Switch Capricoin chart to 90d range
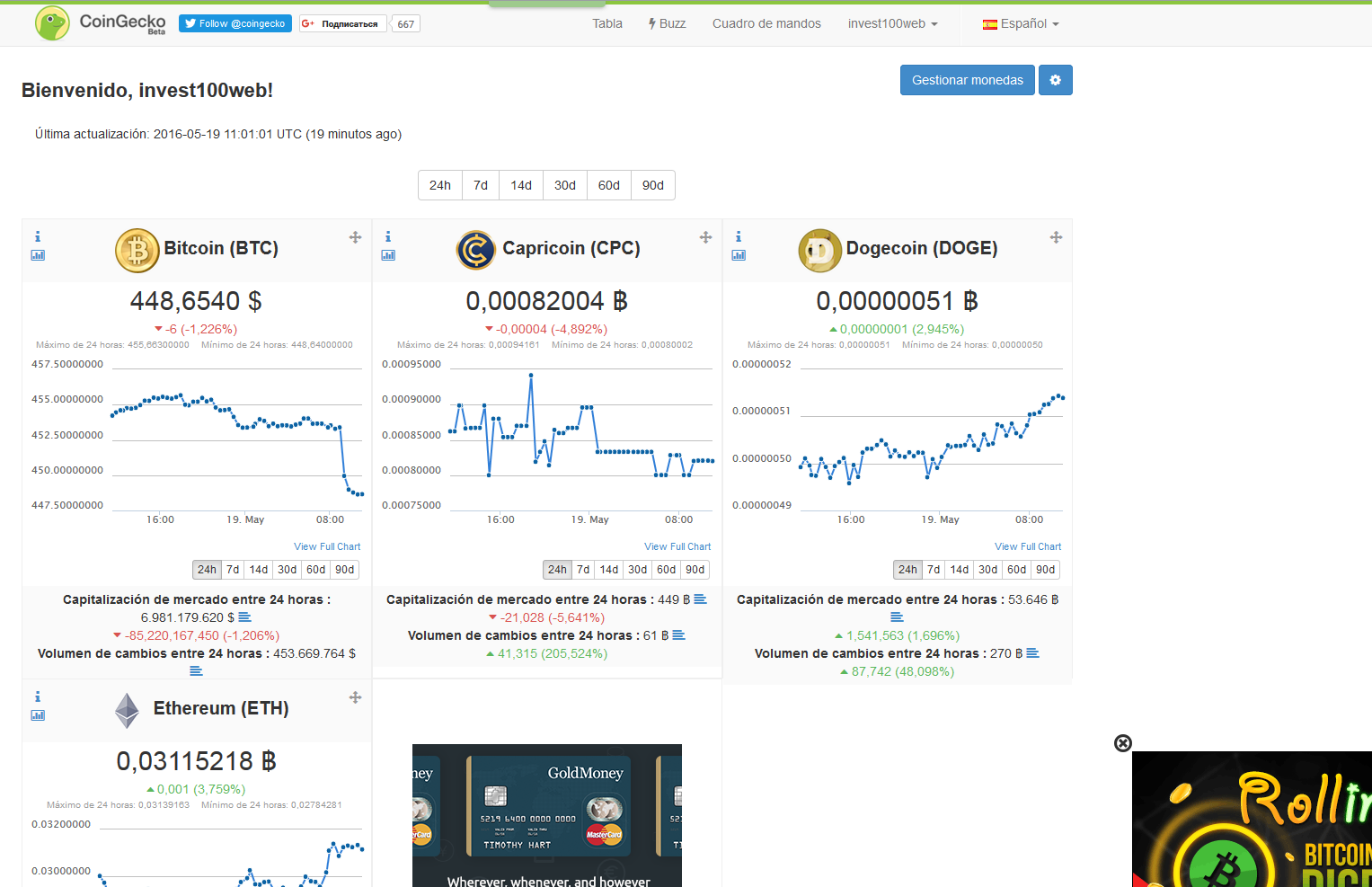The width and height of the screenshot is (1372, 887). click(695, 569)
